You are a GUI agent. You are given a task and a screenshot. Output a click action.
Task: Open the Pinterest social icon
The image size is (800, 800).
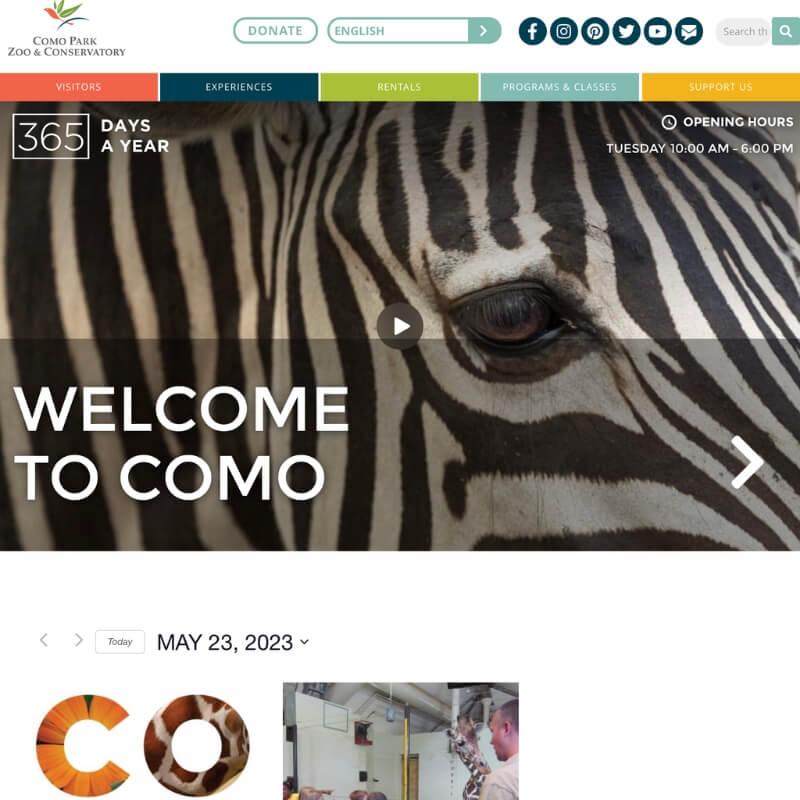point(595,31)
